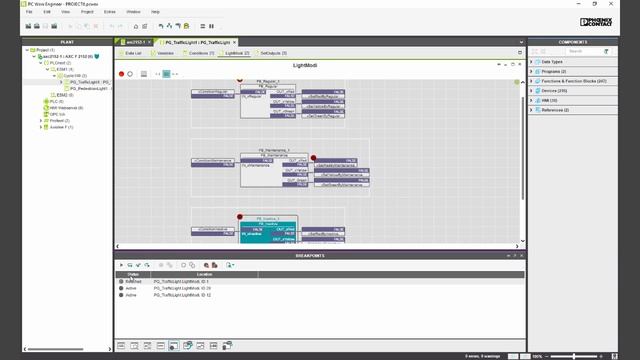Click the red filled breakpoint toggle in editor toolbar
Image resolution: width=640 pixels, height=360 pixels.
[x=121, y=74]
